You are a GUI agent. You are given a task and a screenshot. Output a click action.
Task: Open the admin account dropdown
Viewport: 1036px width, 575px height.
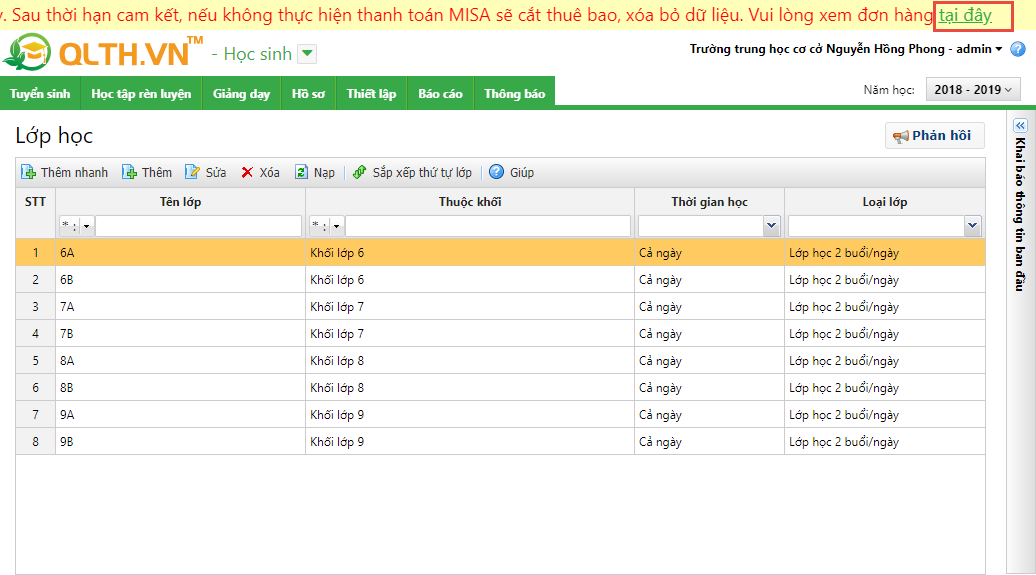click(998, 49)
